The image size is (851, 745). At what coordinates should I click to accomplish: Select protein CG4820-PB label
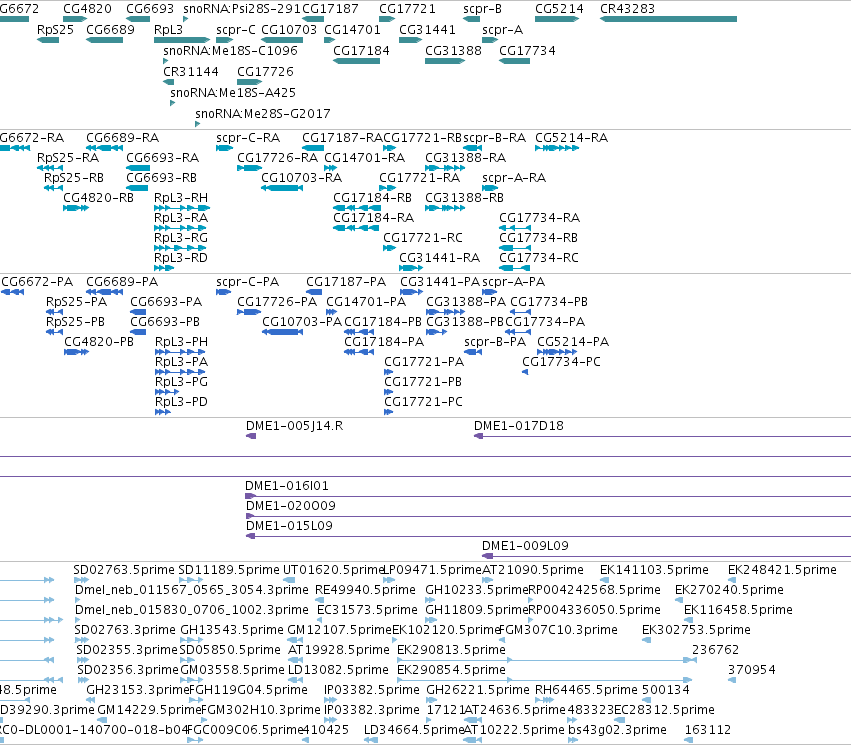99,342
